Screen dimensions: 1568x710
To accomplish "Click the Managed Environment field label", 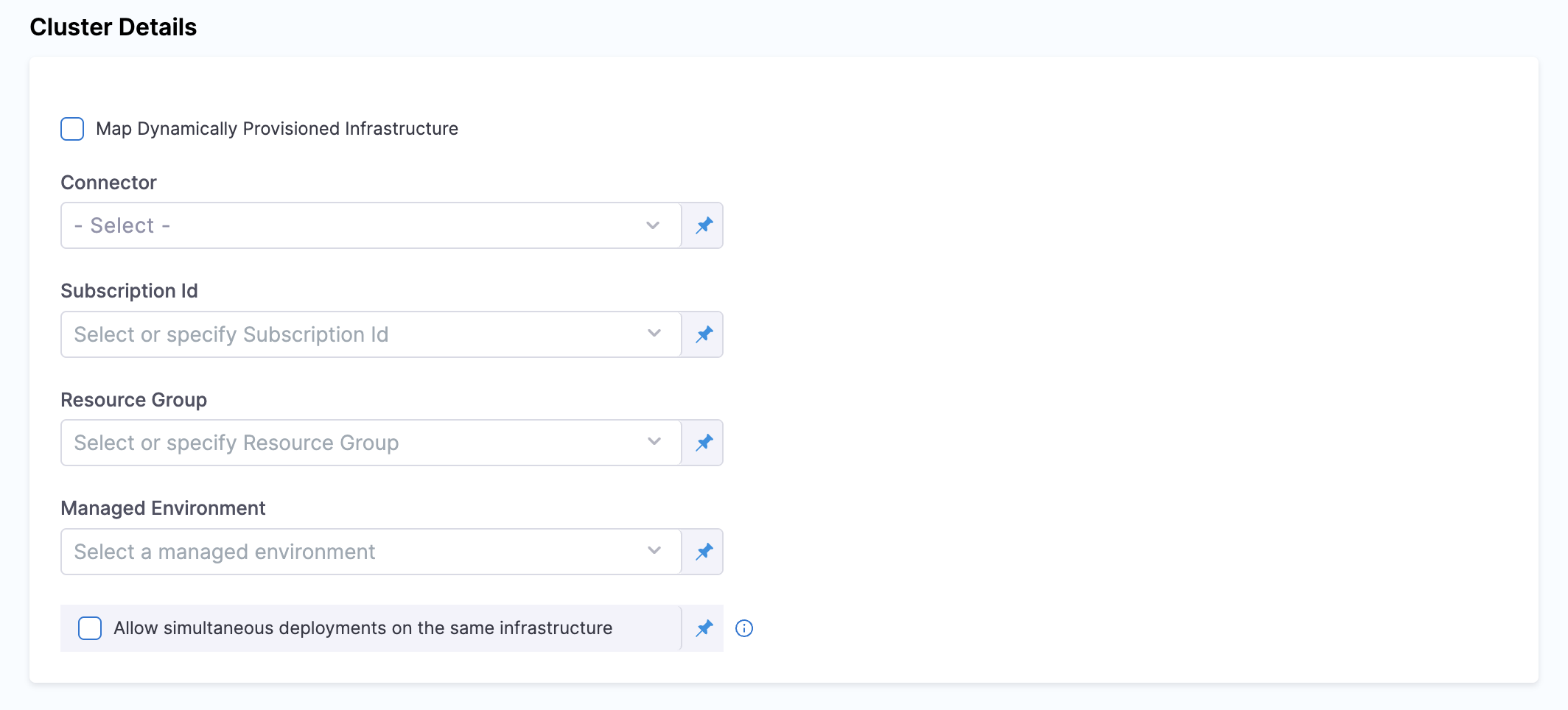I will coord(163,508).
